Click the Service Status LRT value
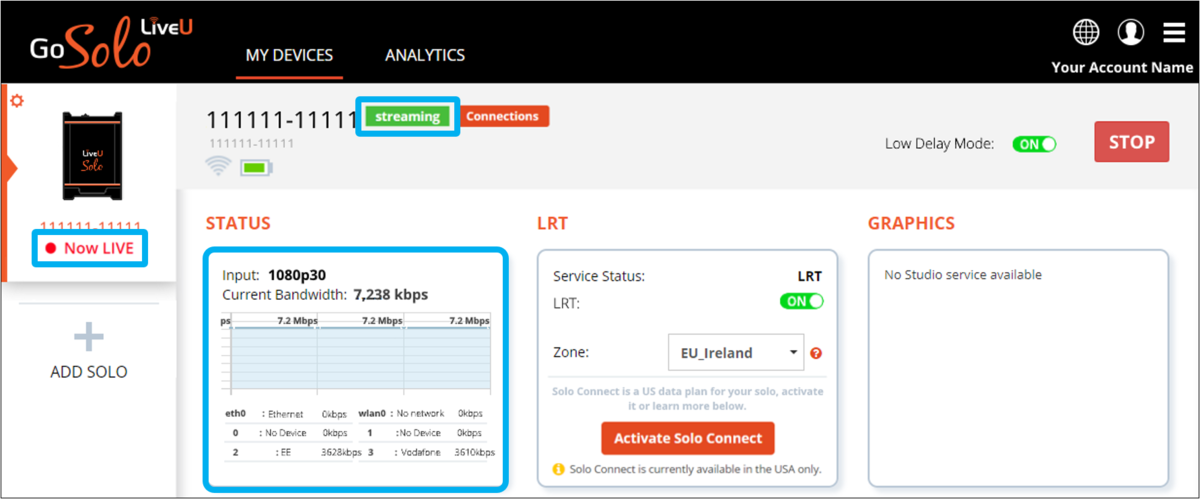This screenshot has height=499, width=1200. point(810,276)
